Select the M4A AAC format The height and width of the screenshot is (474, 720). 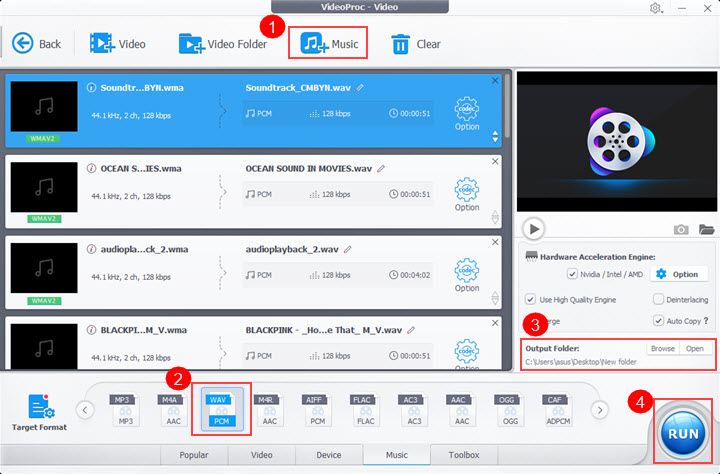coord(171,410)
